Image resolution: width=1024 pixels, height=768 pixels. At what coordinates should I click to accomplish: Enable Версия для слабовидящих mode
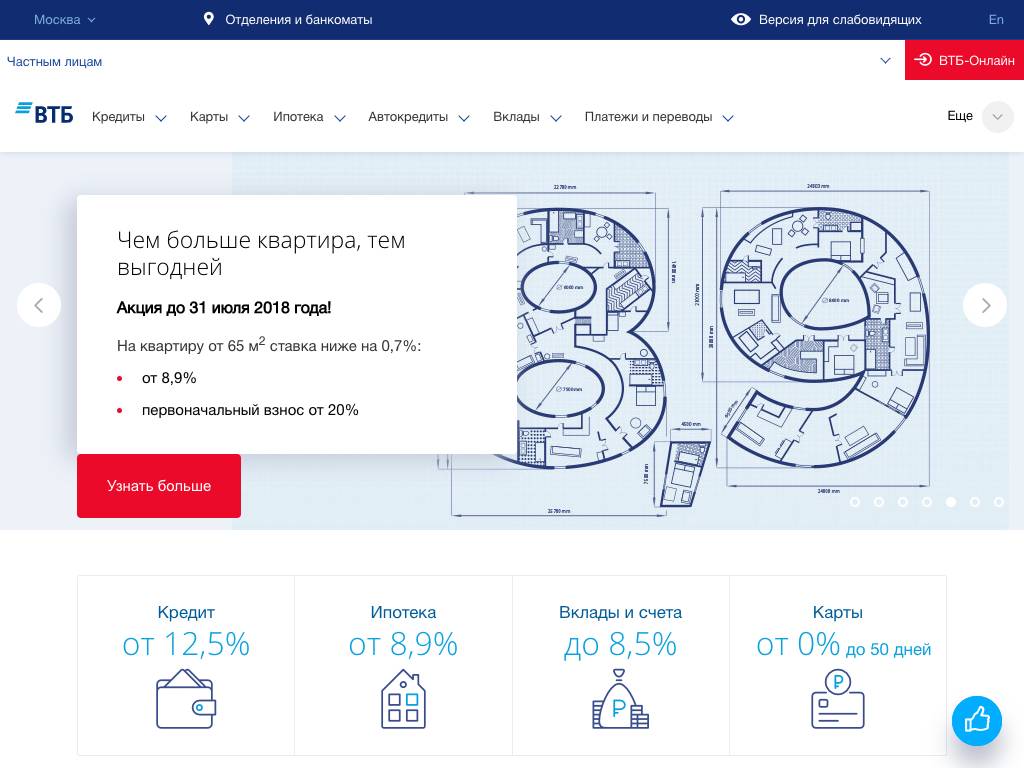[x=826, y=19]
